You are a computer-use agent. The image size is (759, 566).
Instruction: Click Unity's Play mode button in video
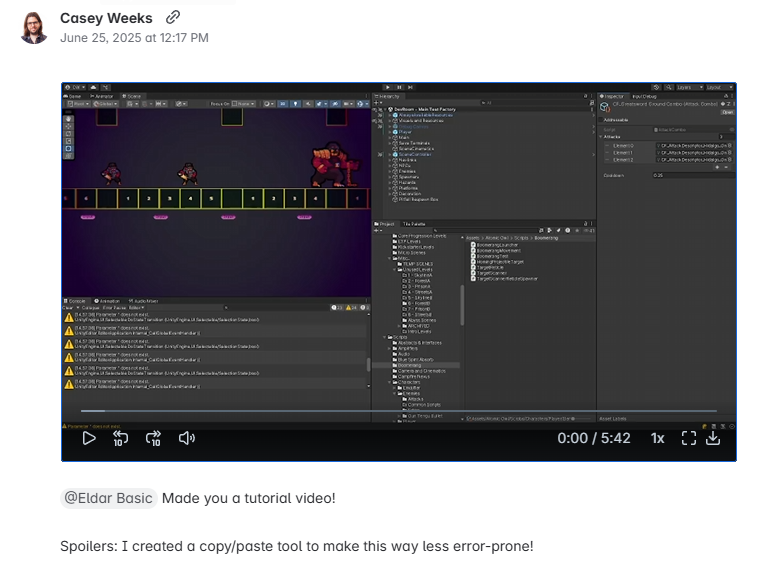(x=390, y=88)
